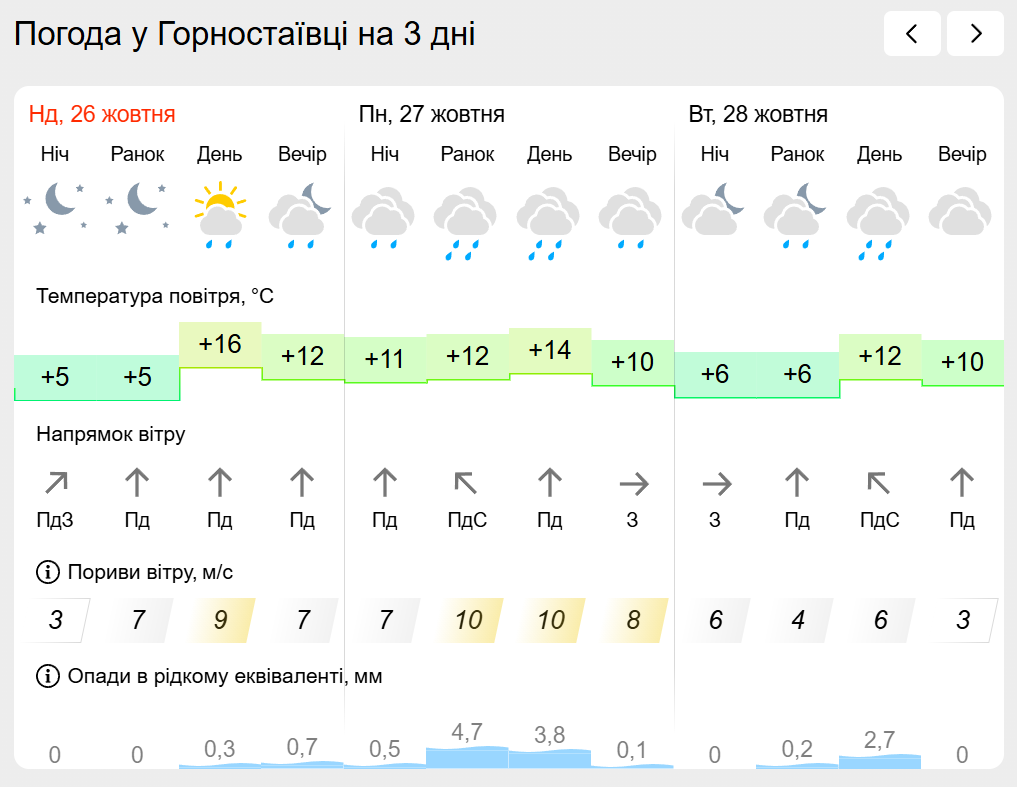Click the next arrow button
The height and width of the screenshot is (787, 1017).
coord(975,34)
